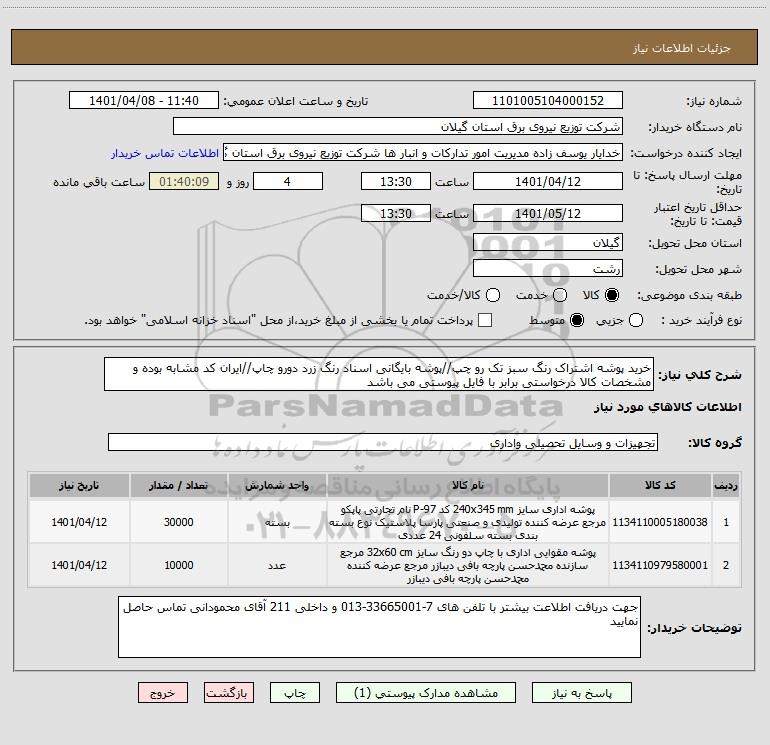Click the بازگشت back button
Screen dimensions: 770x745
point(229,692)
